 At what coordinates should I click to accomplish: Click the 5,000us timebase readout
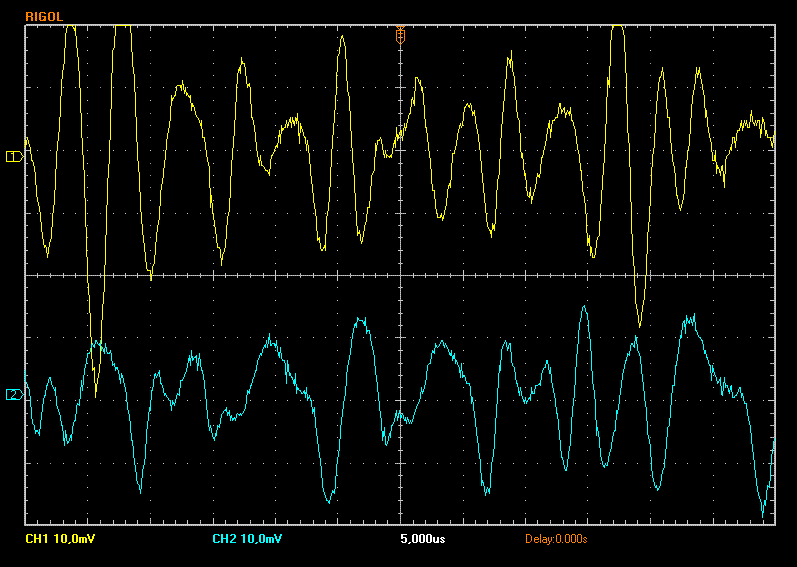pyautogui.click(x=423, y=539)
